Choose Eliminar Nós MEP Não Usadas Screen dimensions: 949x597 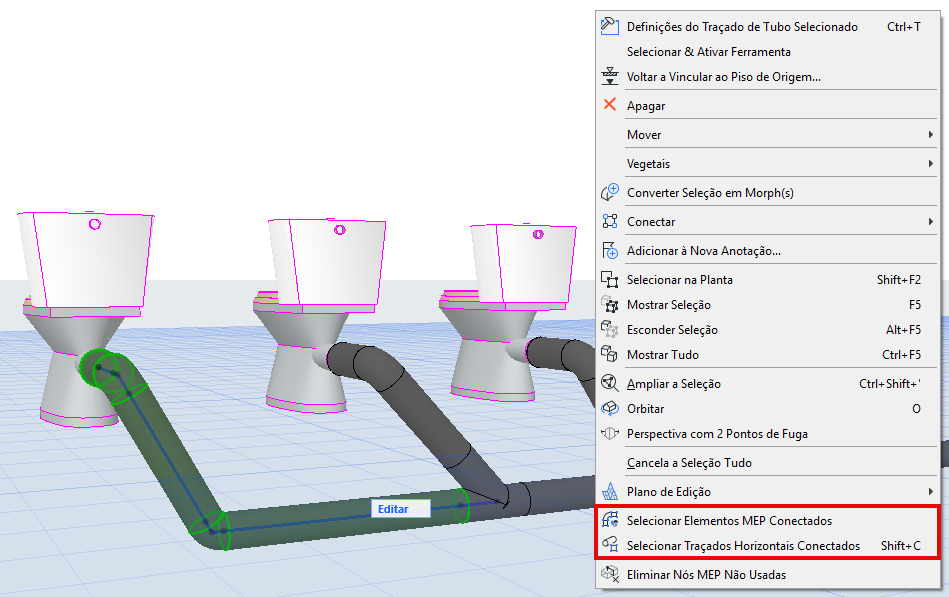point(767,575)
